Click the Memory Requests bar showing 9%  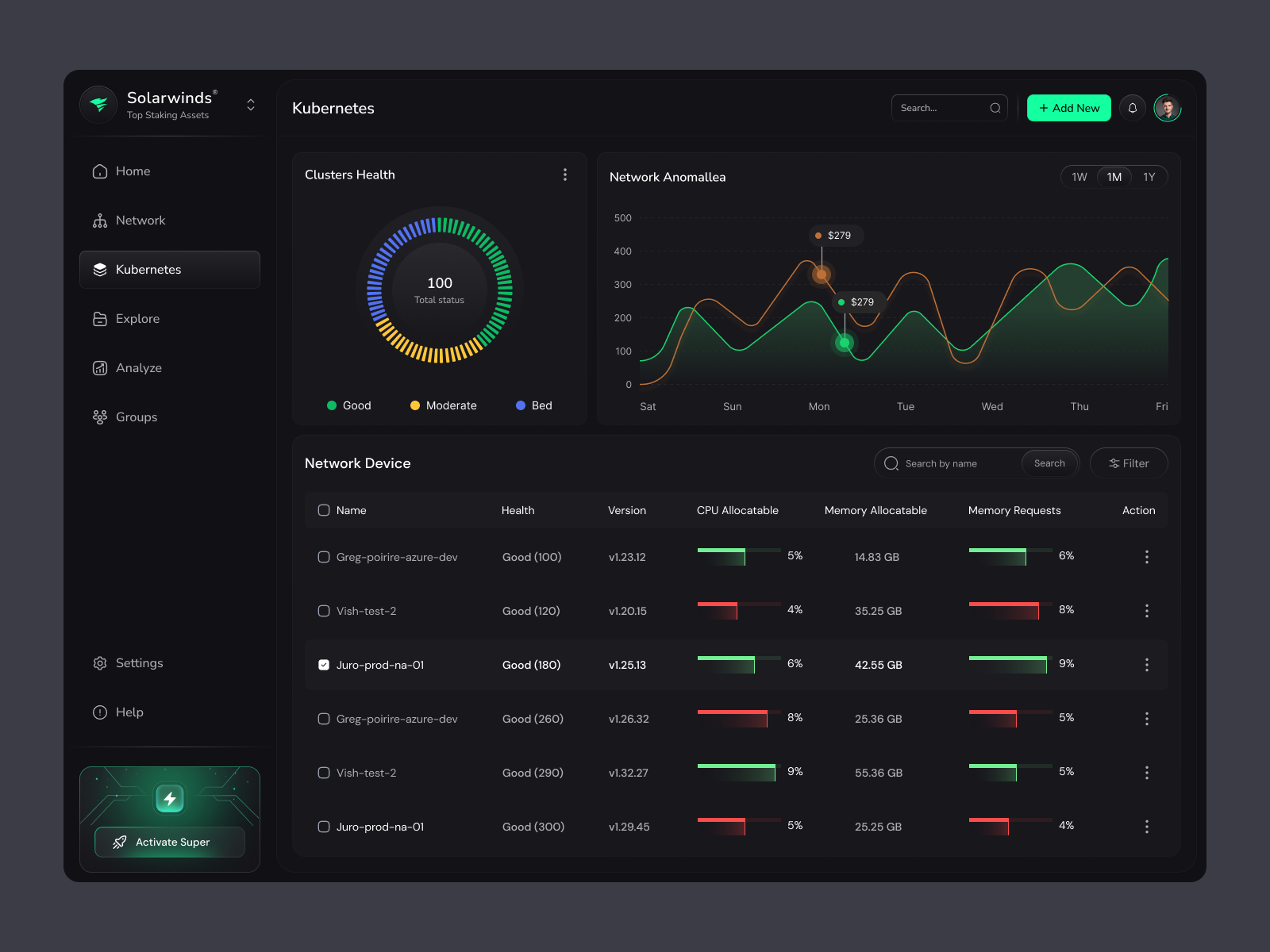point(1010,665)
